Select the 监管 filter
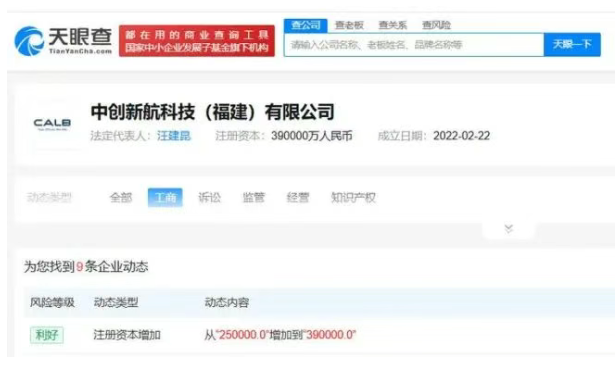 coord(254,197)
